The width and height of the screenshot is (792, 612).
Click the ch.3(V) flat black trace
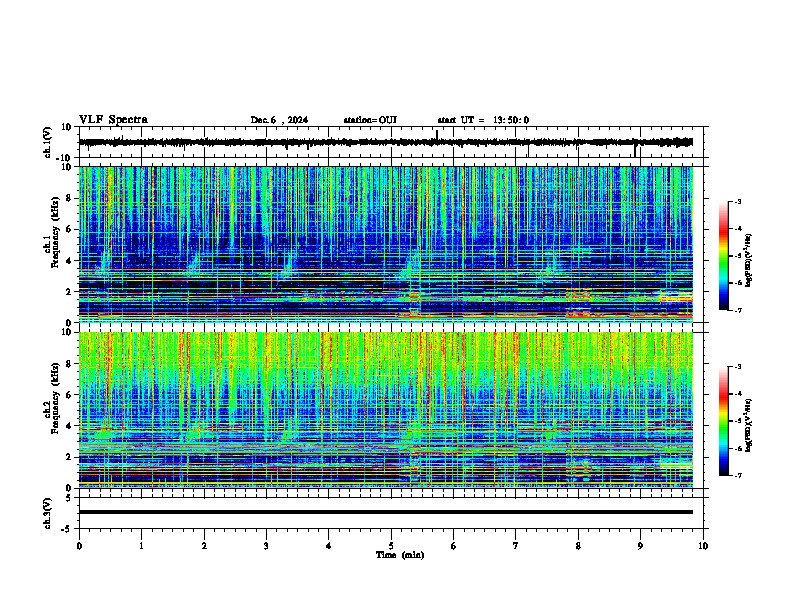386,512
